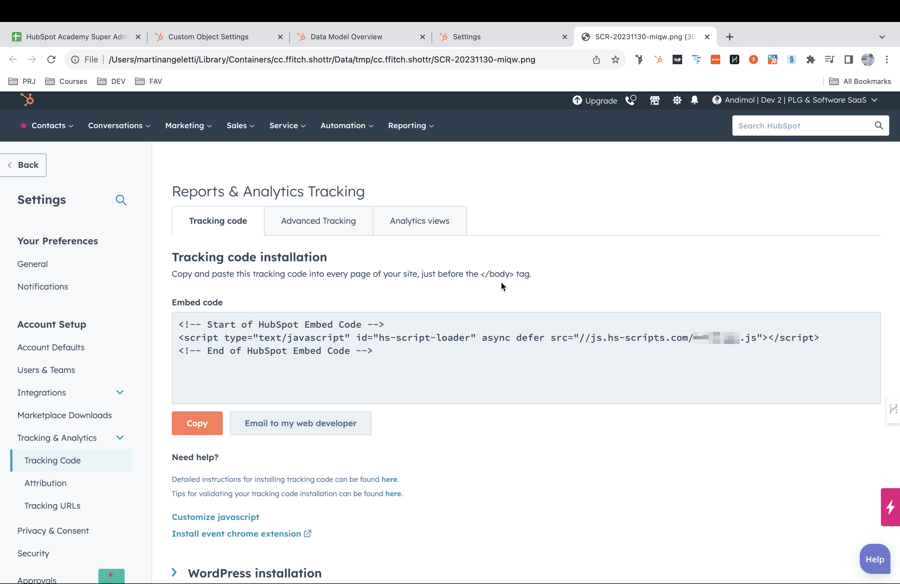The height and width of the screenshot is (584, 900).
Task: Open the account menu dropdown
Action: click(x=795, y=100)
